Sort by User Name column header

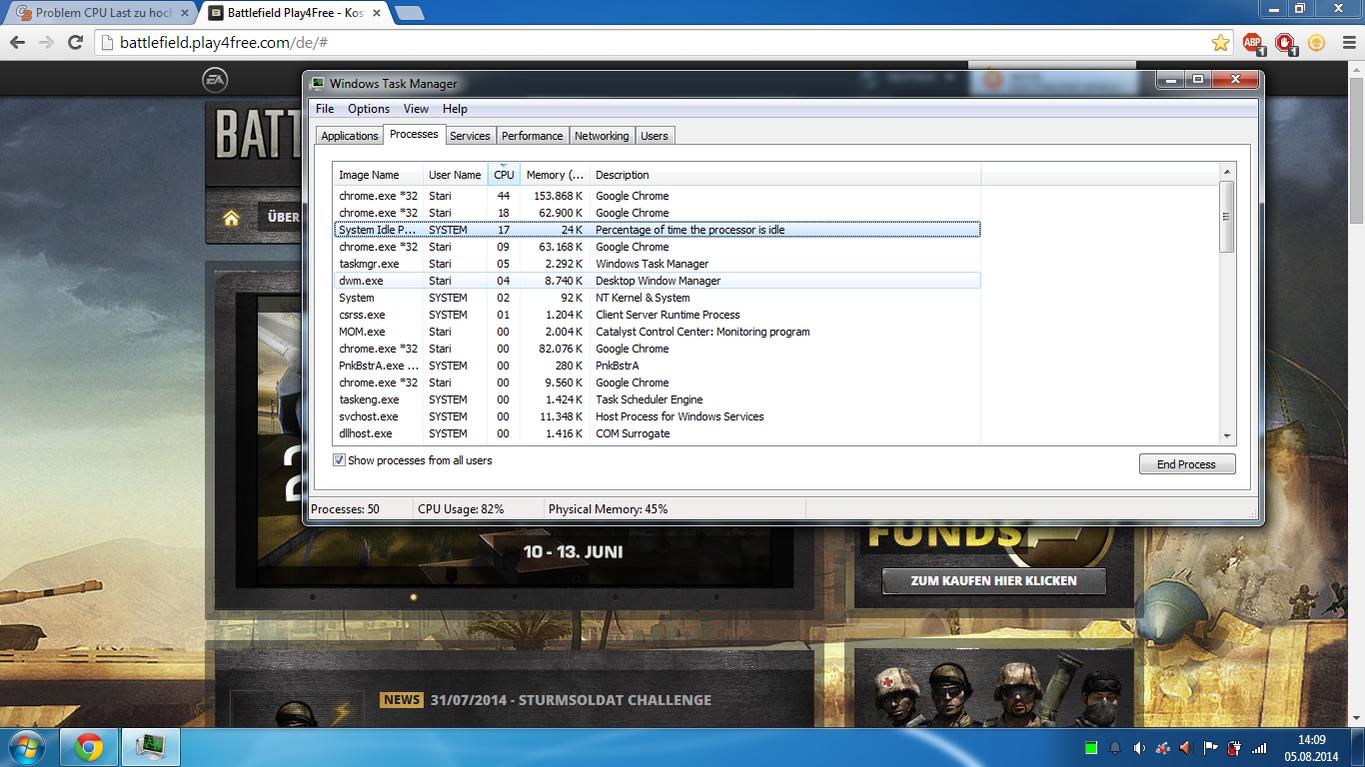pyautogui.click(x=455, y=174)
